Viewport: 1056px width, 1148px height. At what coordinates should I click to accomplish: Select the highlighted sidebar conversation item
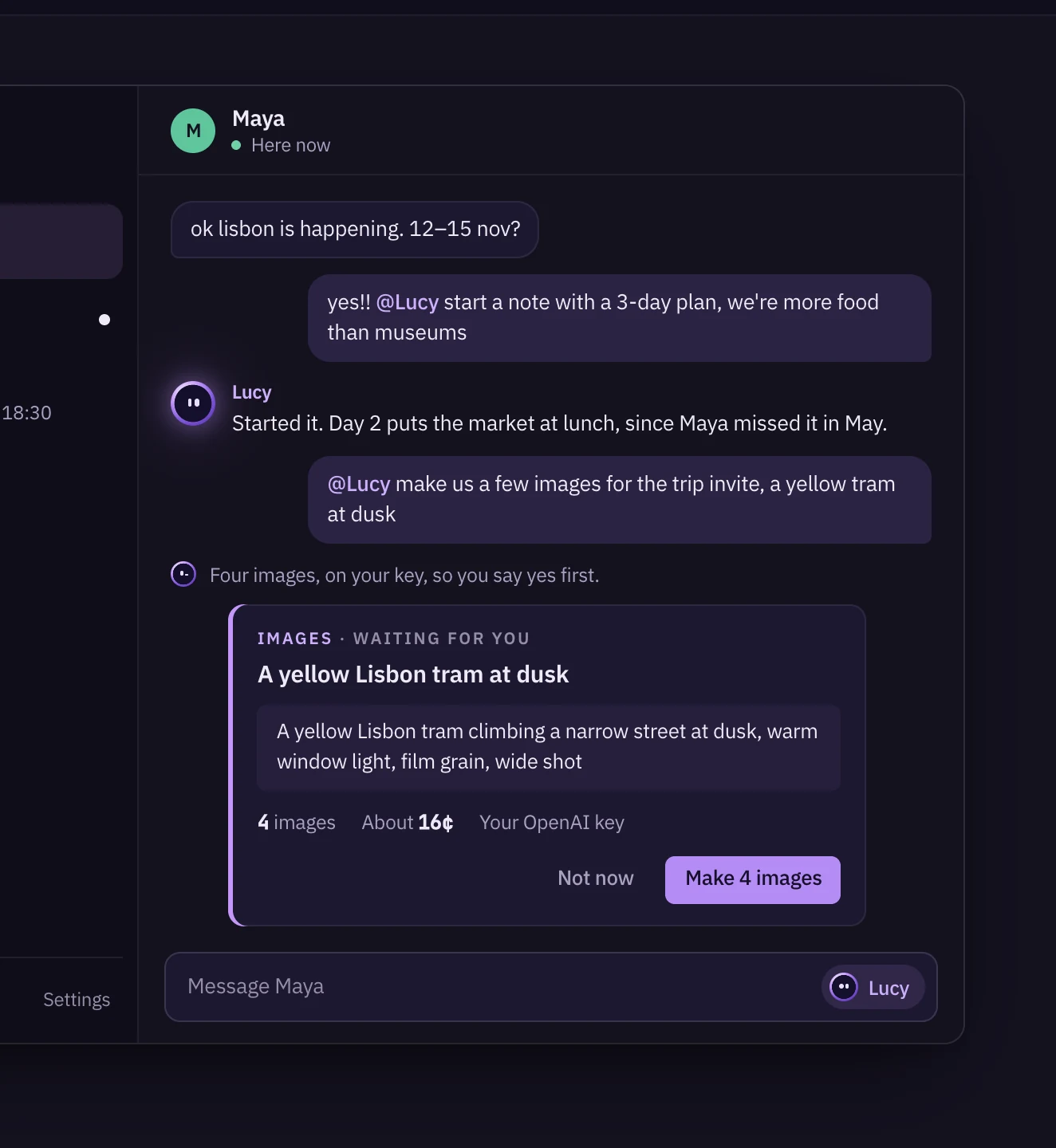tap(61, 241)
